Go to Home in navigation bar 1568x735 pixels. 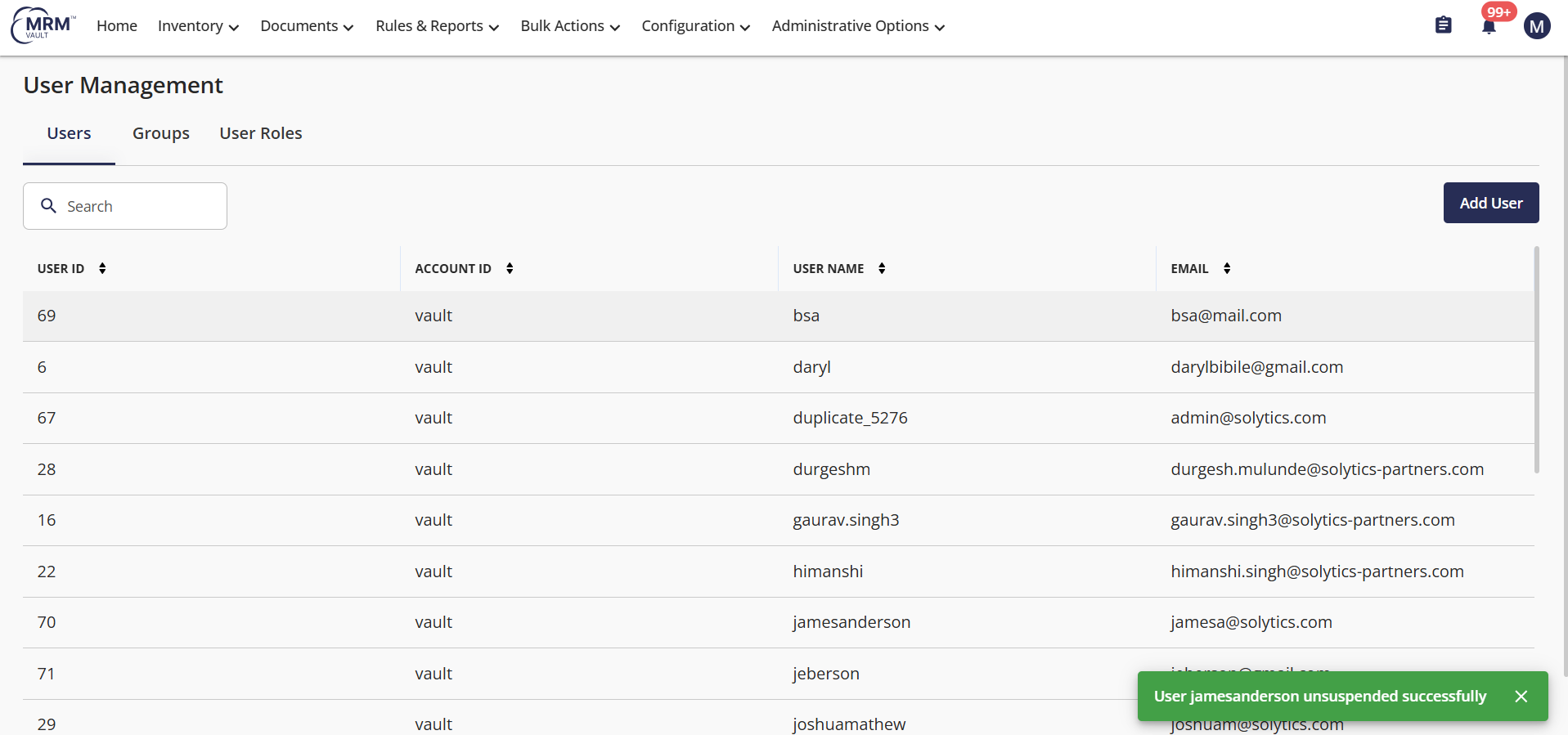[117, 26]
